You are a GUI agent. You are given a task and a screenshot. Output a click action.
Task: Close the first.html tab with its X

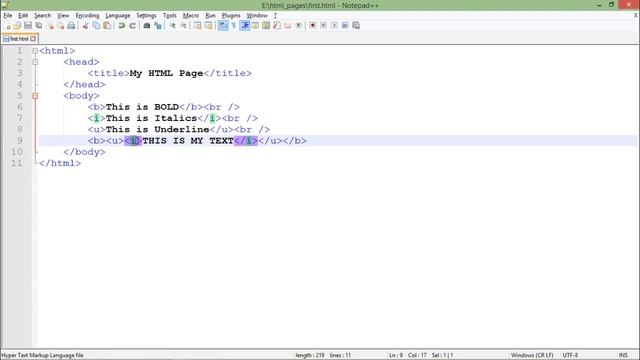[x=33, y=39]
